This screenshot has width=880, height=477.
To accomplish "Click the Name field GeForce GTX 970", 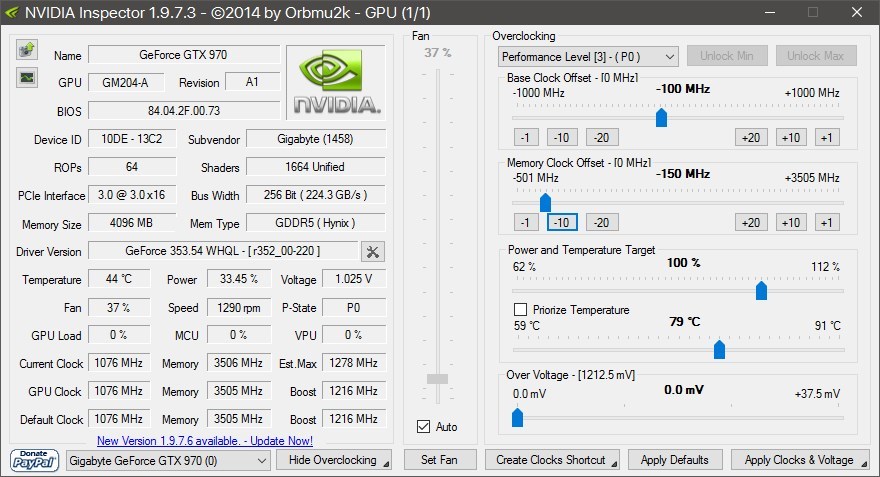I will 184,55.
